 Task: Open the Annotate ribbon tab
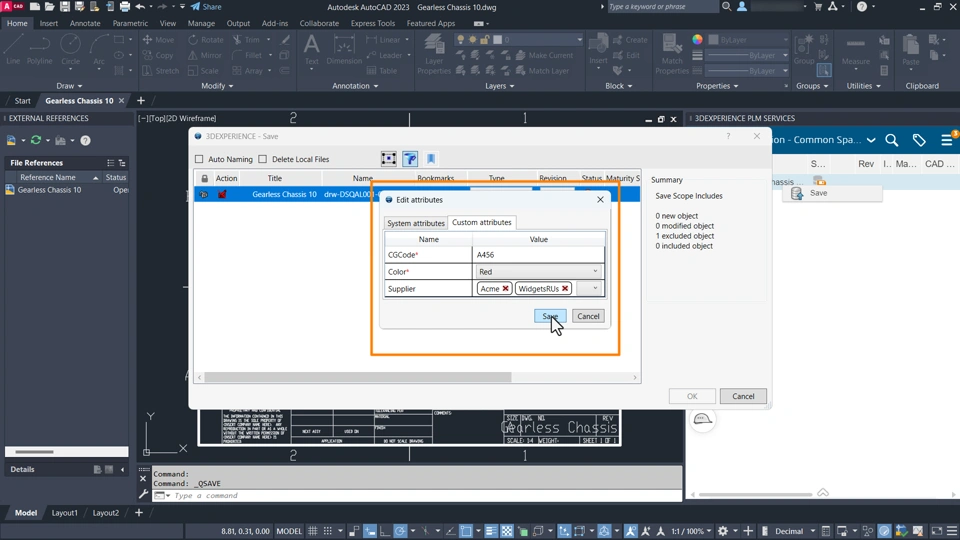pos(85,23)
